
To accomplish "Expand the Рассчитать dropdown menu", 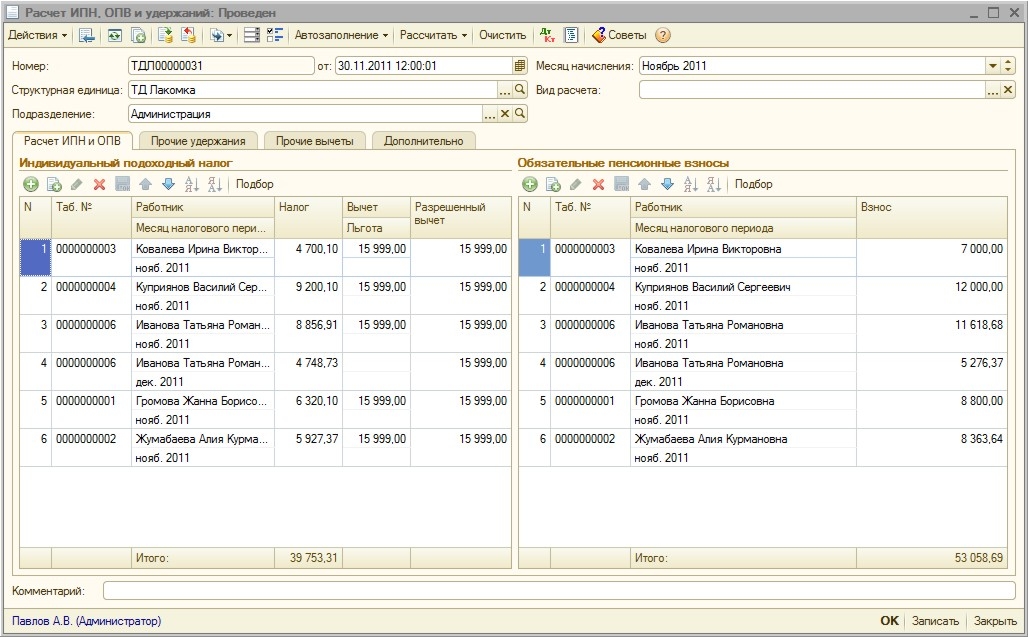I will [x=433, y=35].
